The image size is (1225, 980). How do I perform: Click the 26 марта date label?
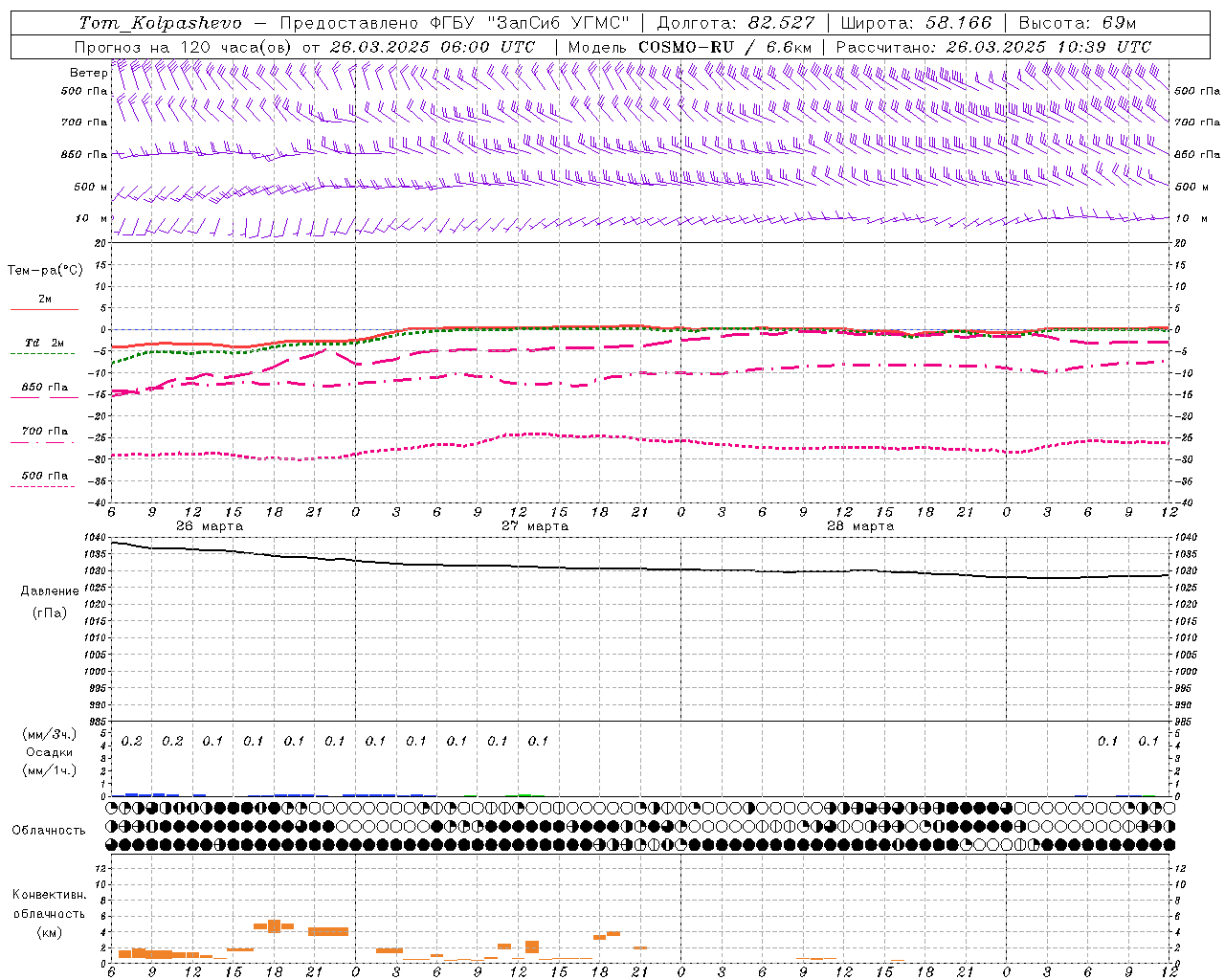tap(210, 526)
